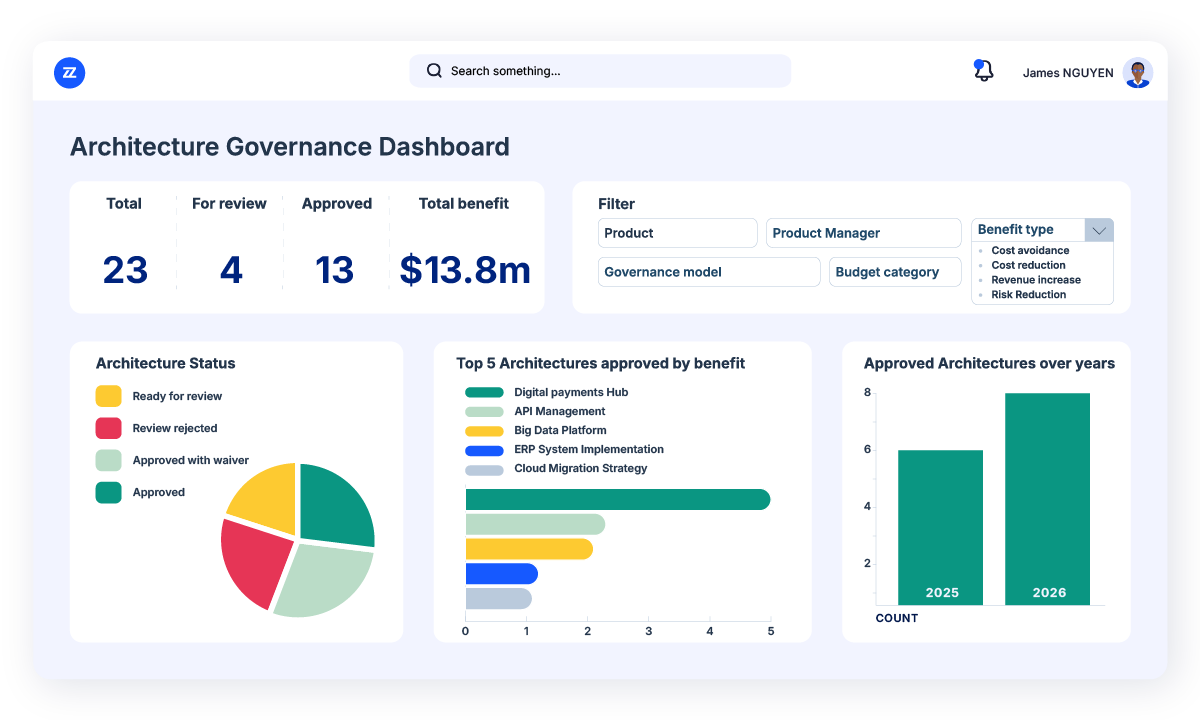Click the light green benefit bar
The image size is (1200, 720).
[x=535, y=524]
